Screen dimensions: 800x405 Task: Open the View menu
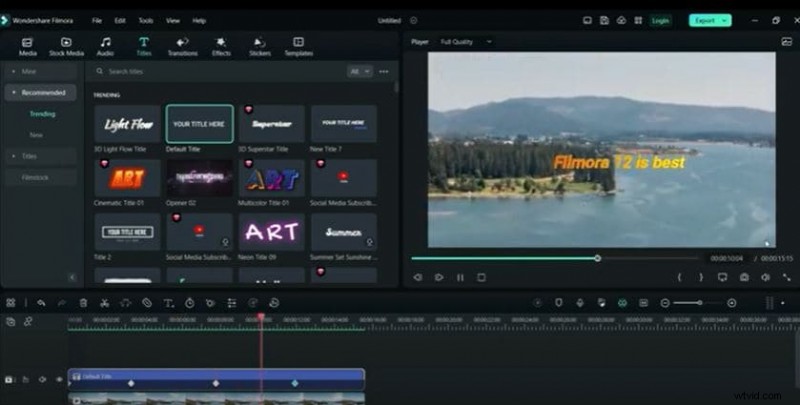click(173, 21)
